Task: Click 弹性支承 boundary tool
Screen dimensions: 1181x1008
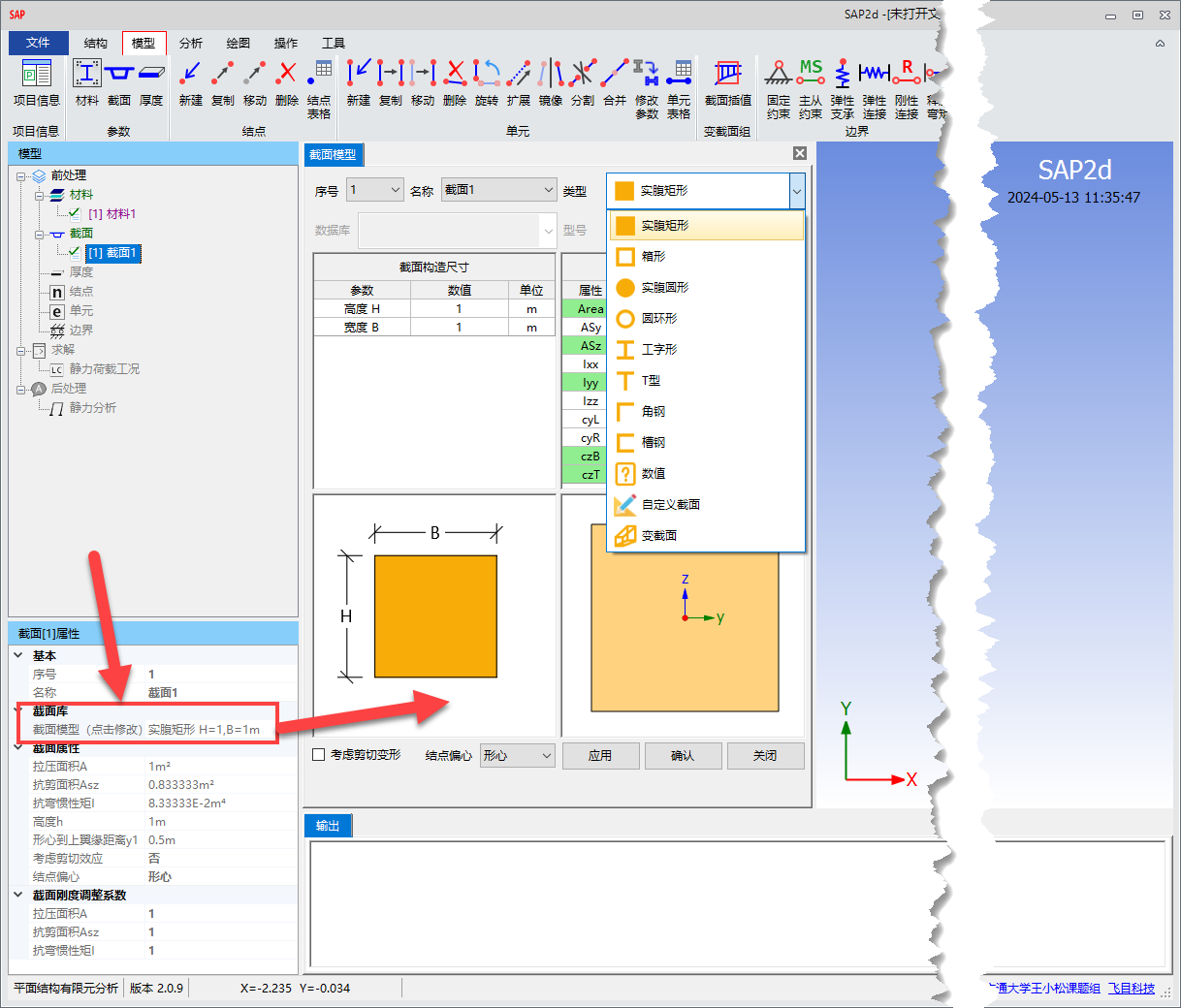Action: pos(843,89)
